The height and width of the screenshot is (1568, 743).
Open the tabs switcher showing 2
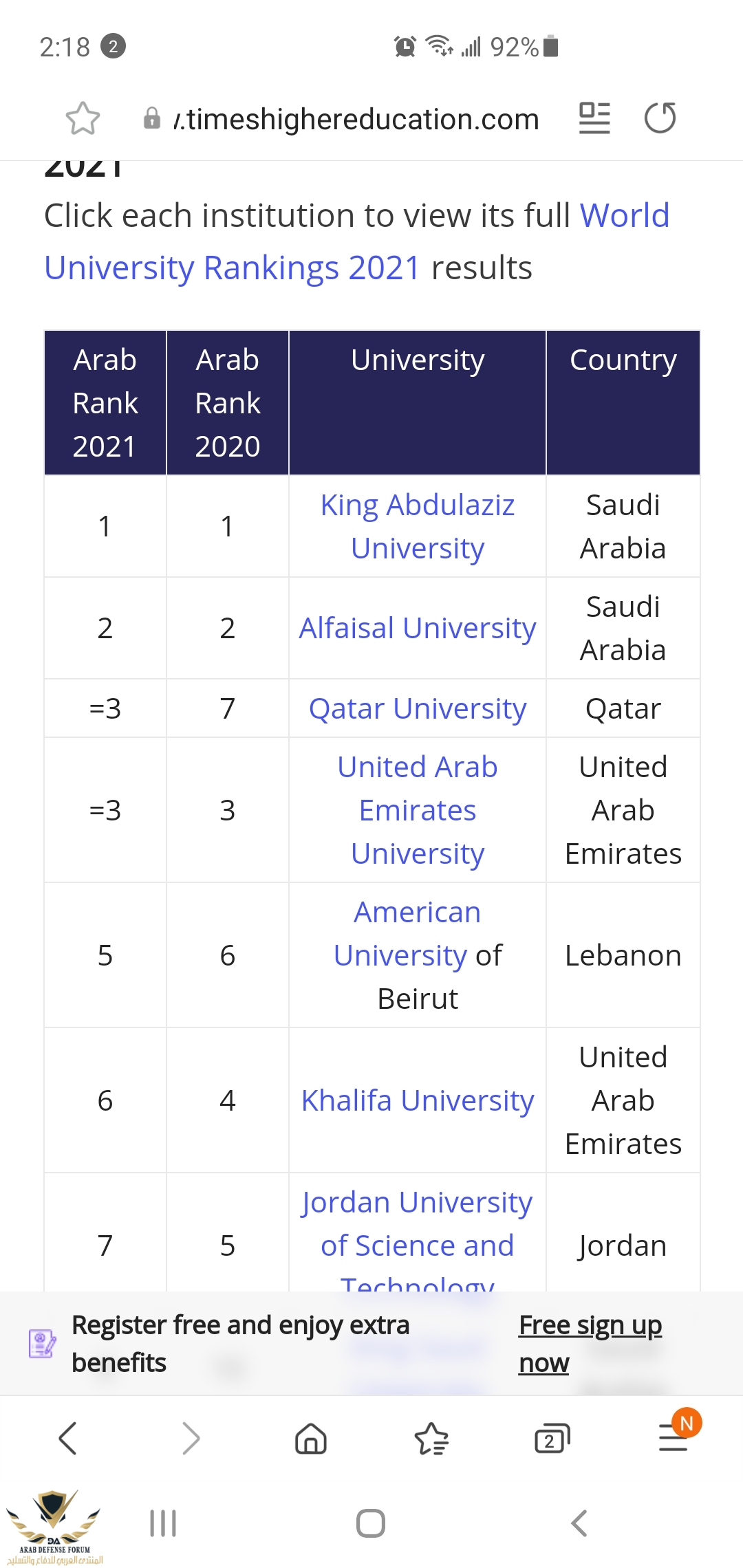click(552, 1438)
